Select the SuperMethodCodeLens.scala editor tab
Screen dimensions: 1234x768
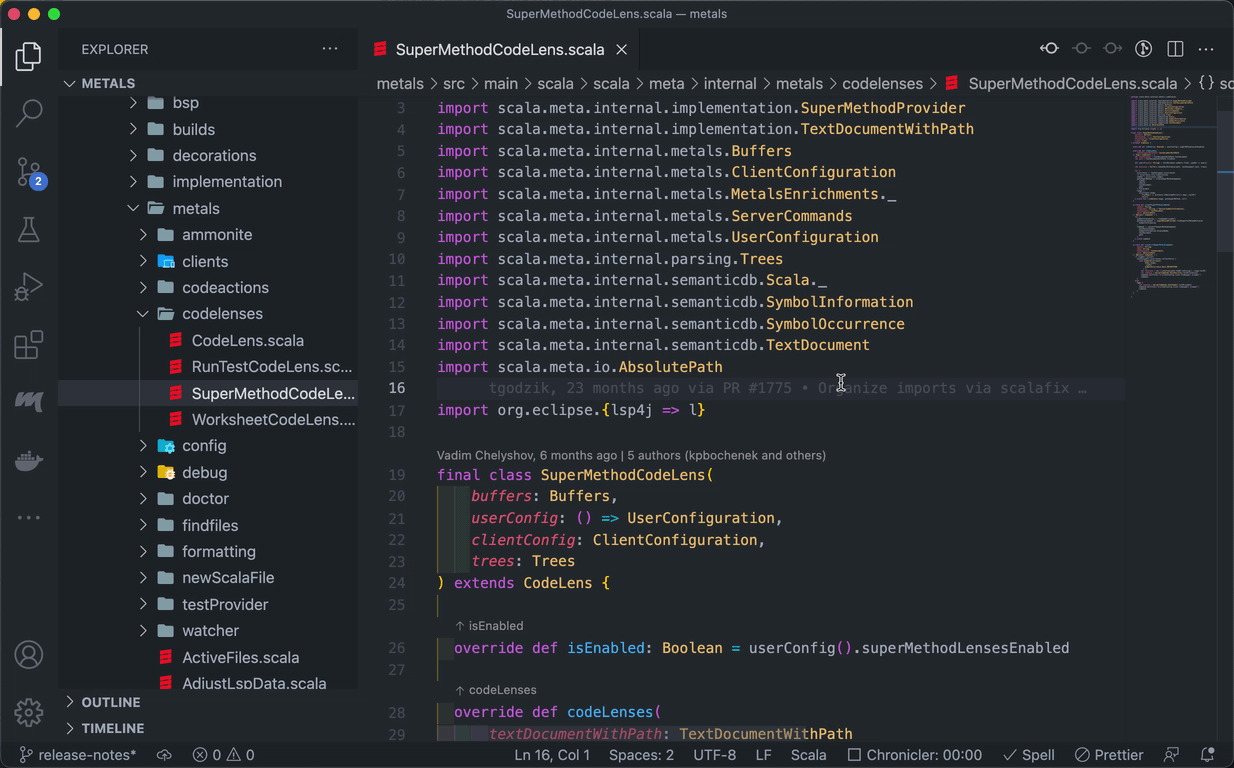click(499, 49)
